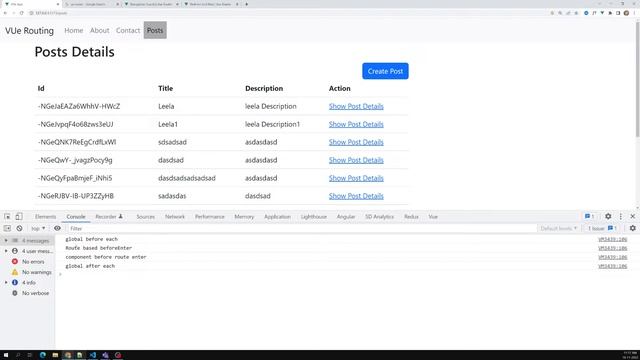This screenshot has width=640, height=360.
Task: Open the '1 Issue' link in the console toolbar
Action: click(602, 228)
